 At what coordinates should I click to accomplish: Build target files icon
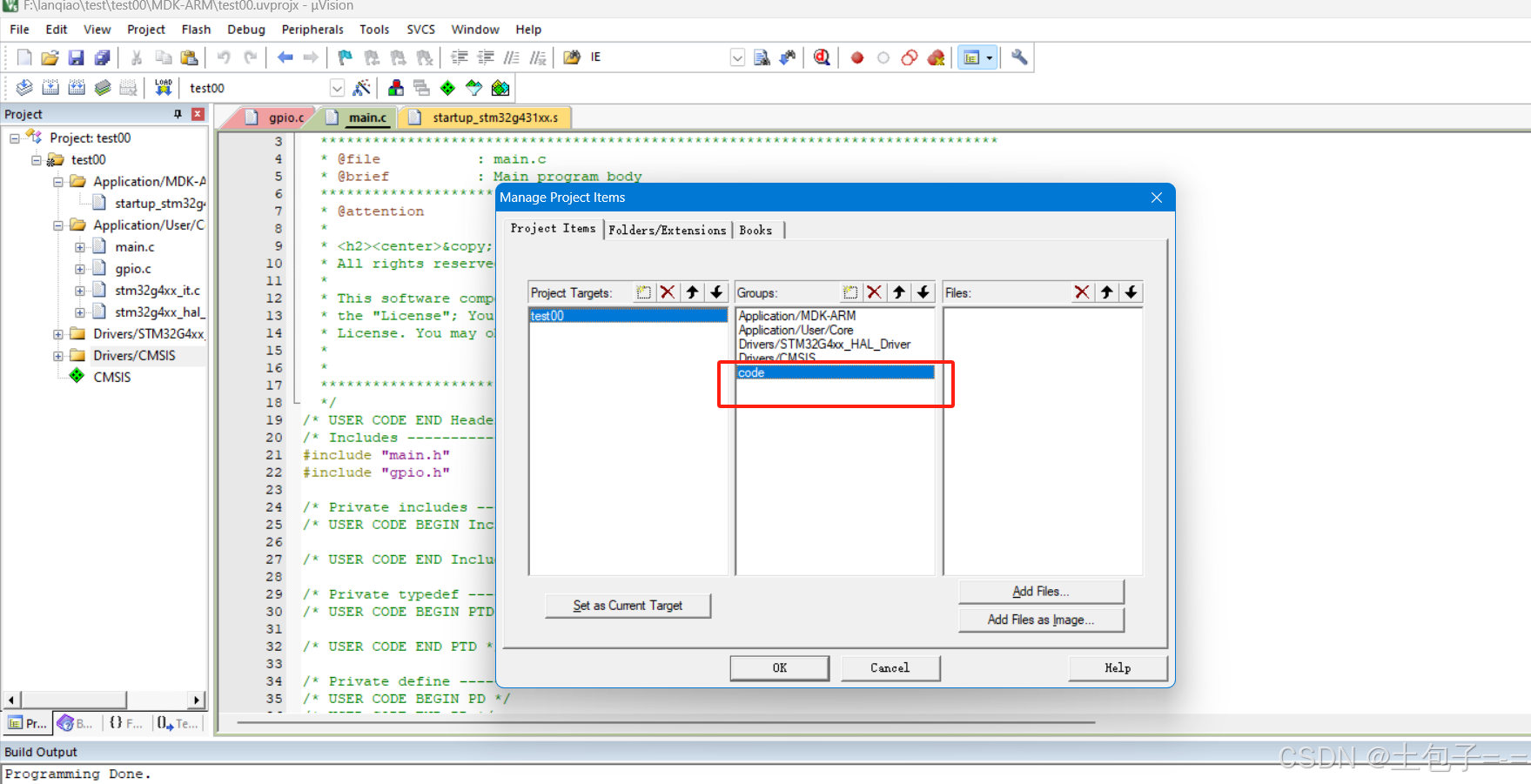click(50, 88)
